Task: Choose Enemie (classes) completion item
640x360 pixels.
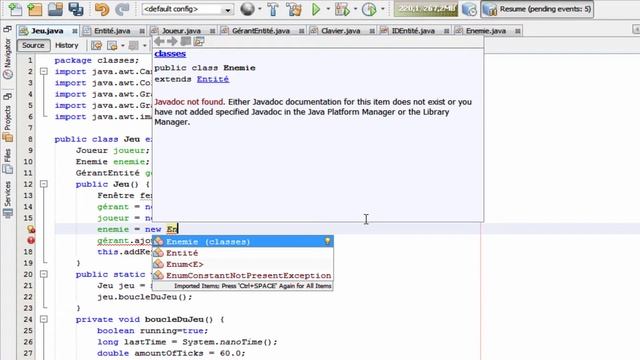Action: point(243,242)
